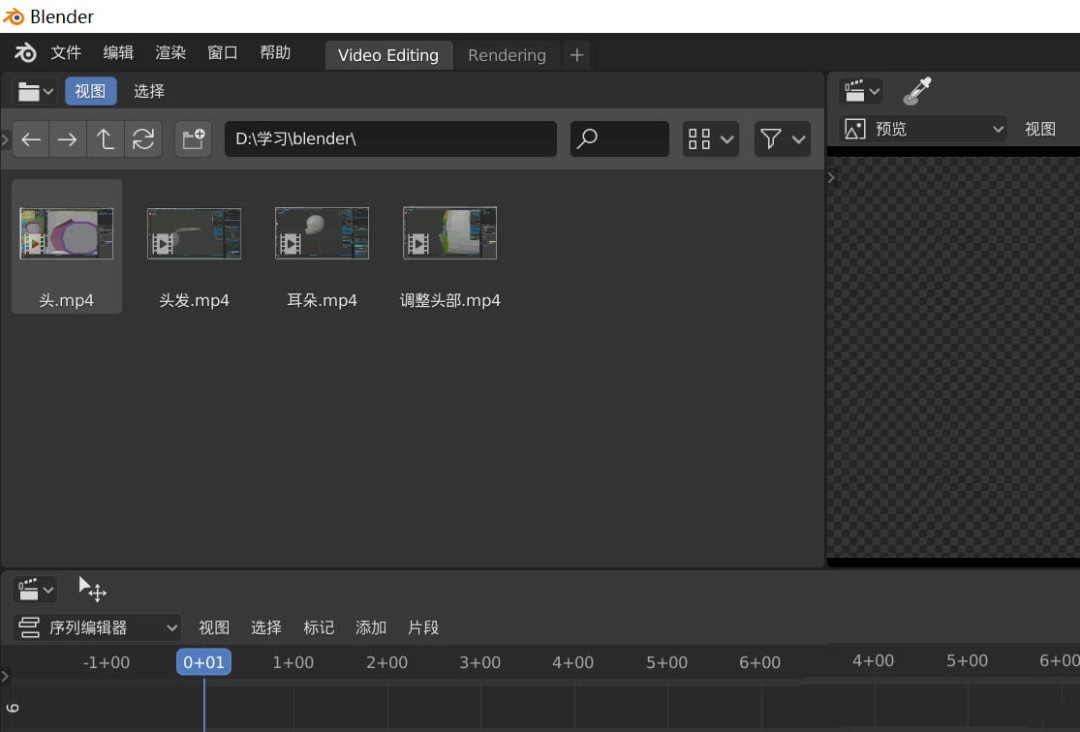
Task: Navigate forward using the right arrow icon
Action: (x=67, y=139)
